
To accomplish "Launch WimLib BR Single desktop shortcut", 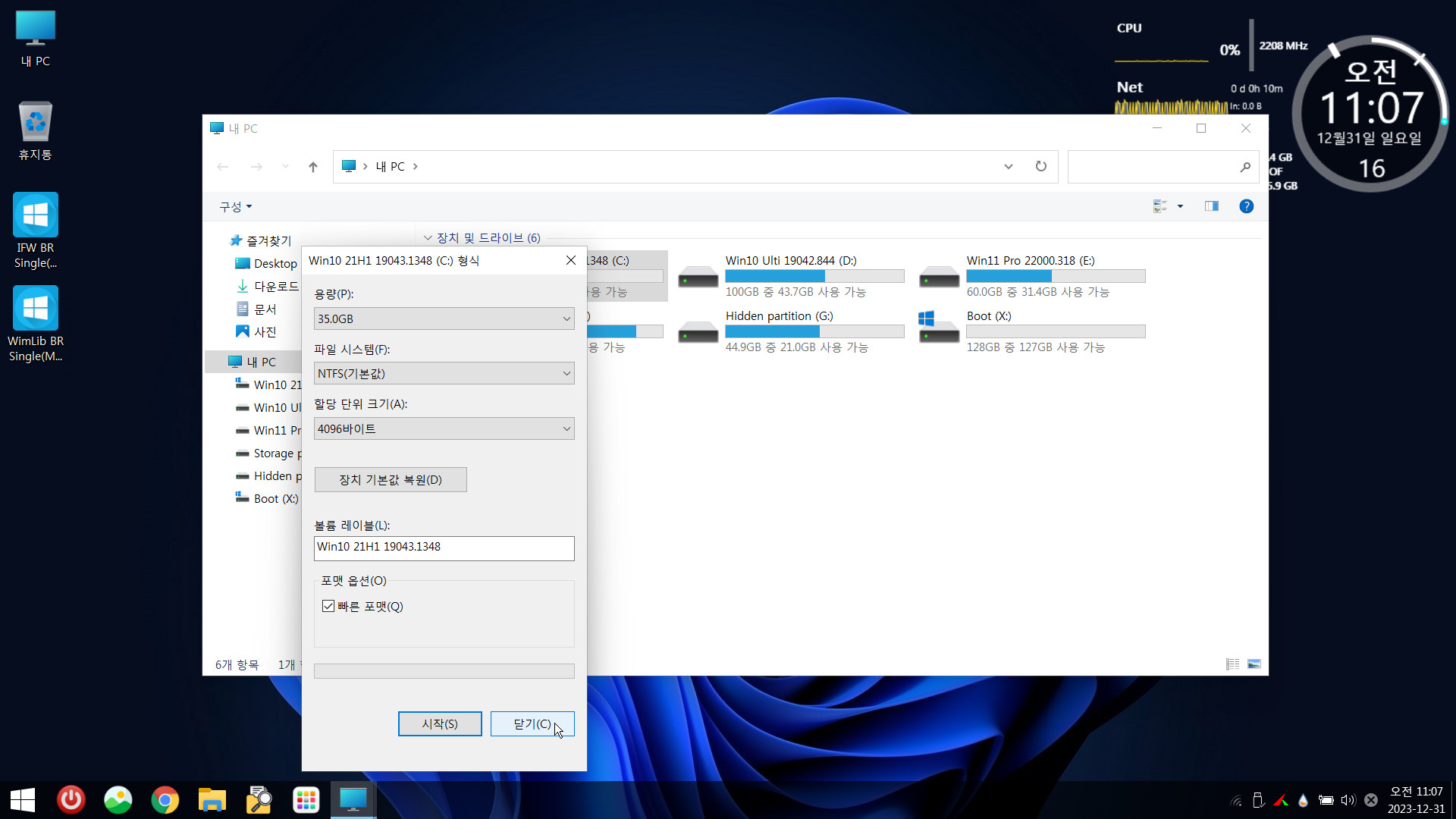I will point(36,325).
